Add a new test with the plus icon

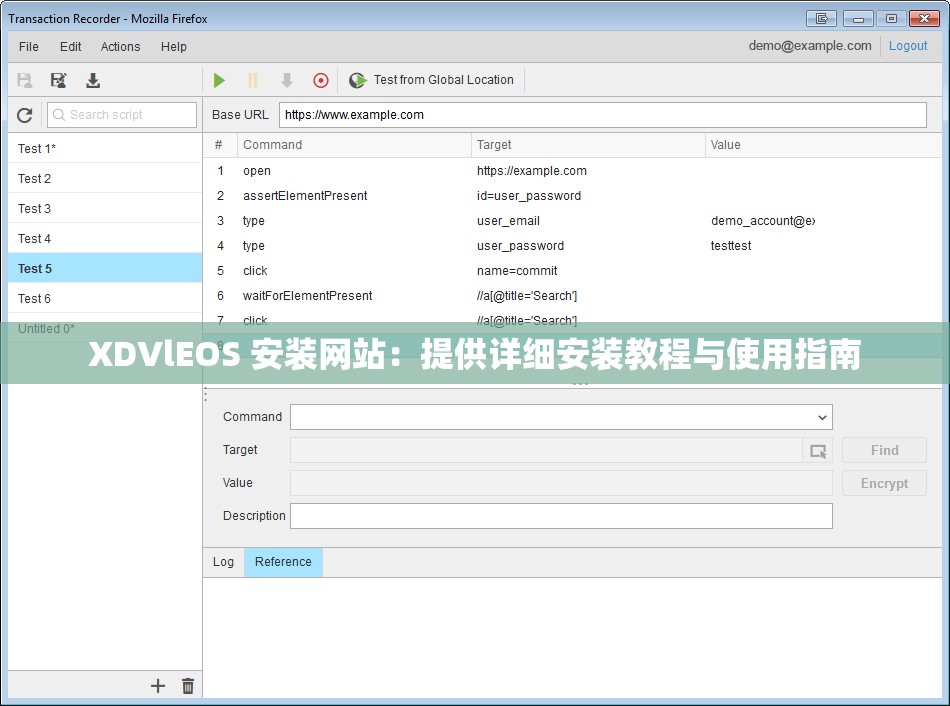pos(157,686)
